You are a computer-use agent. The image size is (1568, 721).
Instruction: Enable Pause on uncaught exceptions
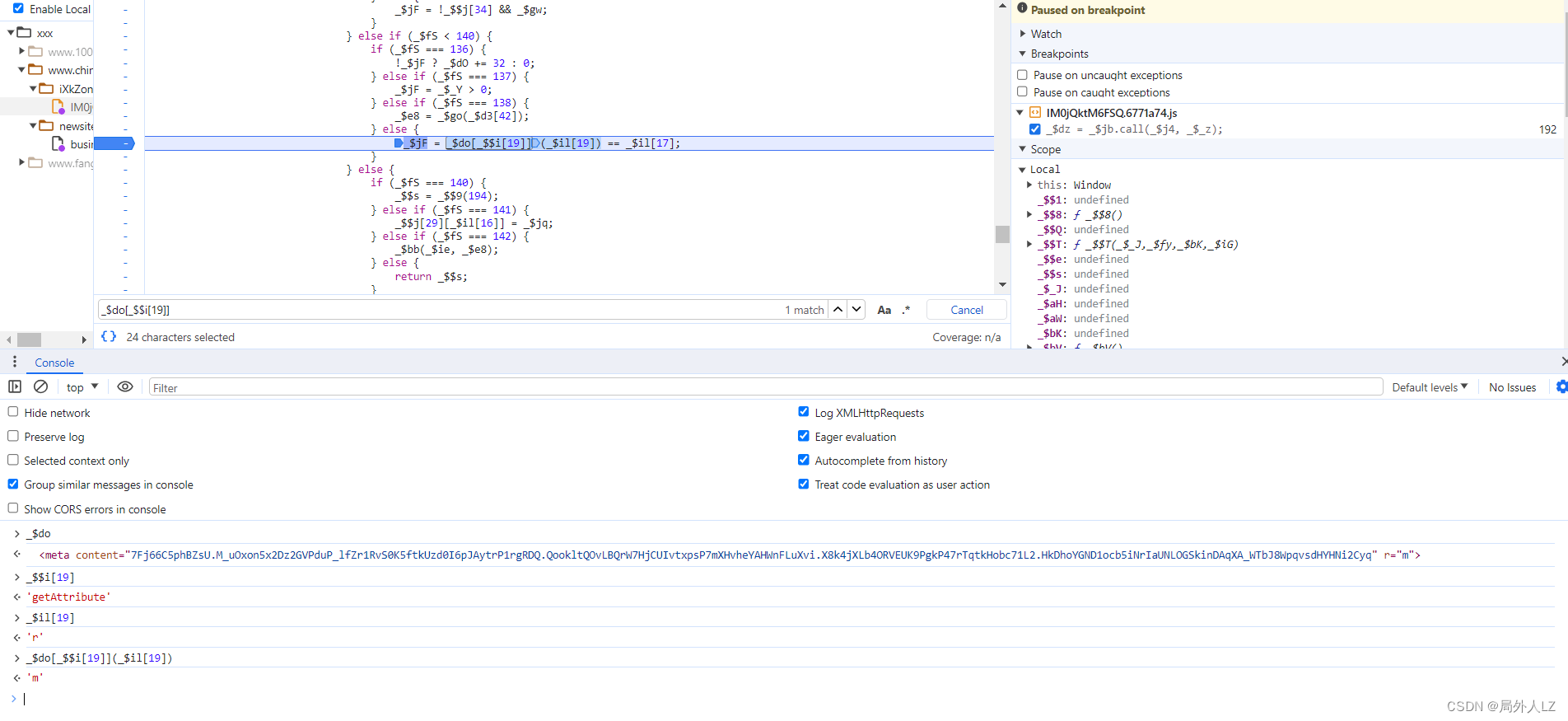[1022, 74]
